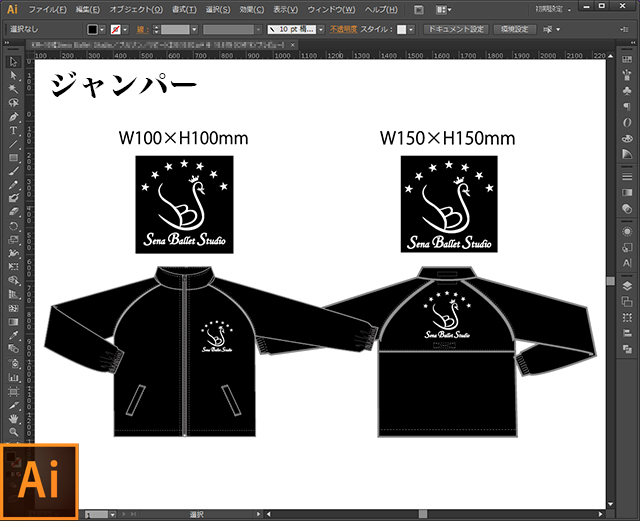Select the Scale tool

click(x=13, y=240)
